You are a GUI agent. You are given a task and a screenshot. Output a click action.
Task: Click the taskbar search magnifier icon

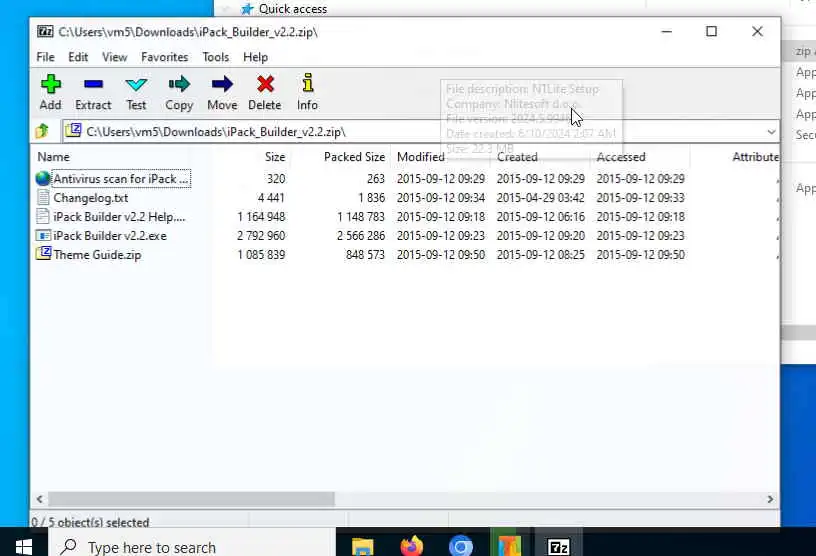click(68, 547)
